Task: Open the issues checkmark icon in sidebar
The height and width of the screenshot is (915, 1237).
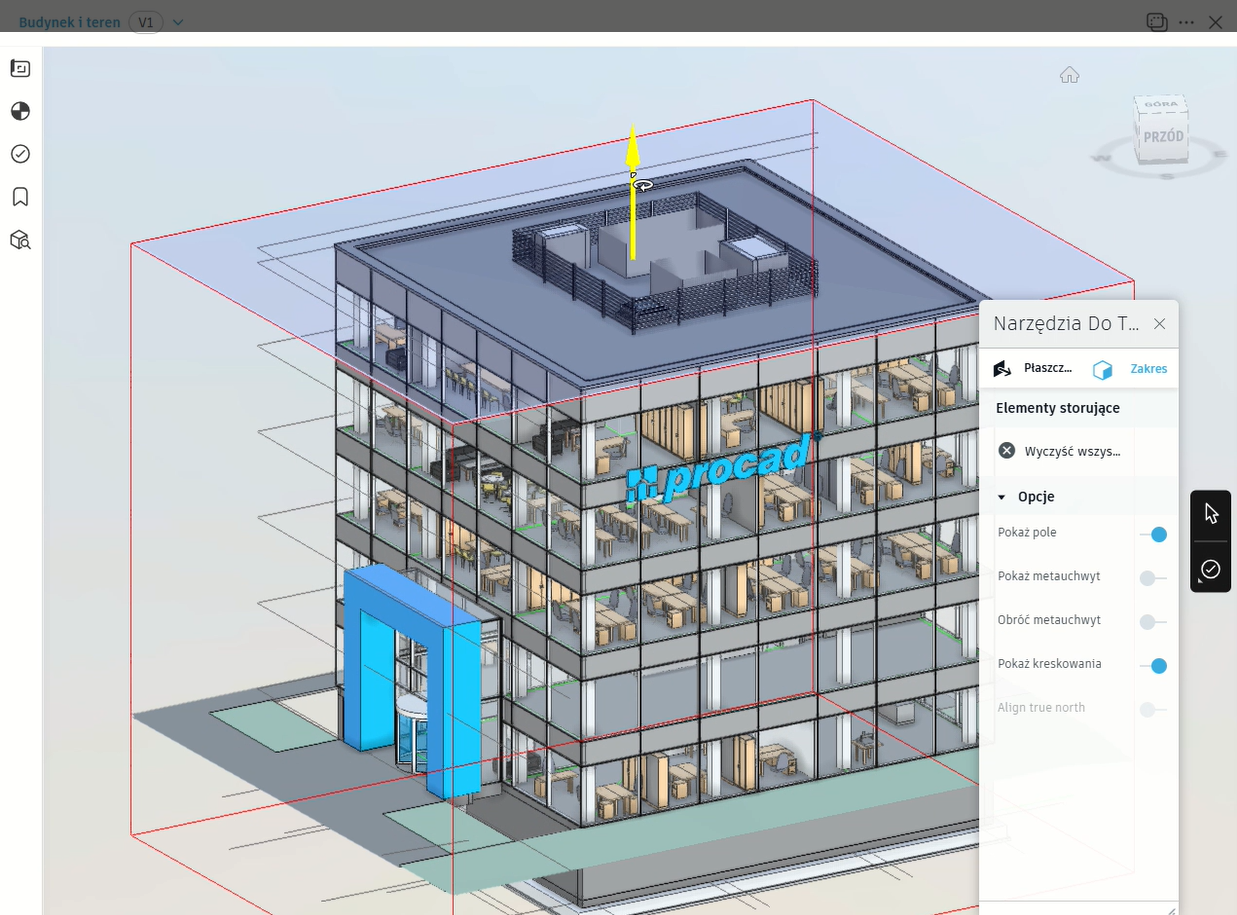Action: (20, 154)
